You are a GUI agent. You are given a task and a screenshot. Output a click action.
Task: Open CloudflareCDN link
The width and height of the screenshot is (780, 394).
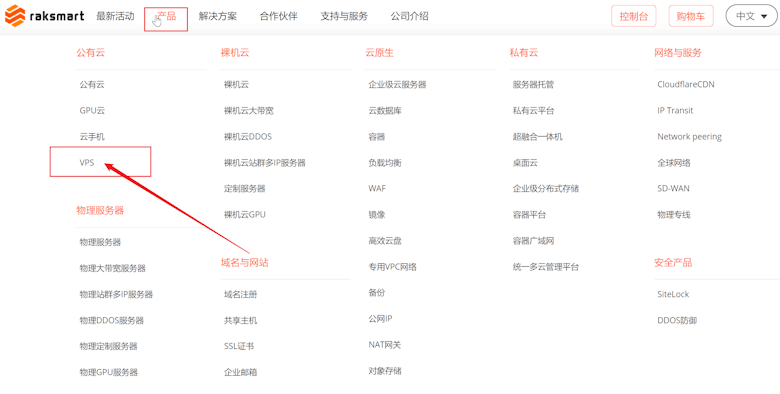(x=686, y=85)
